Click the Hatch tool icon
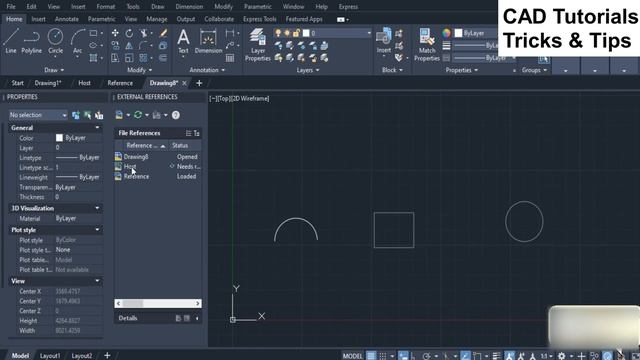This screenshot has height=360, width=640. (93, 58)
